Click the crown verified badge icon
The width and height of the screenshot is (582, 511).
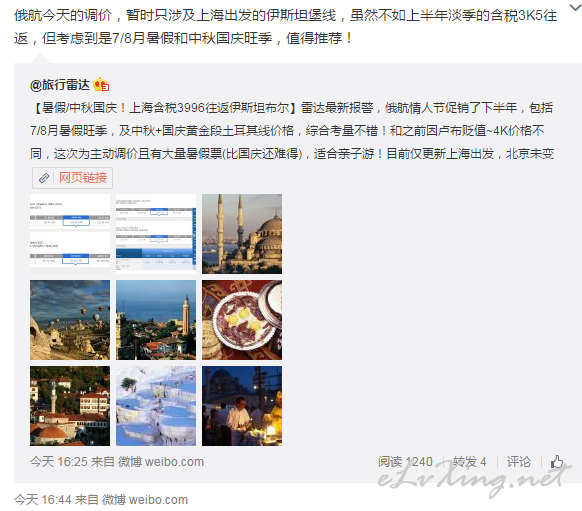point(101,85)
